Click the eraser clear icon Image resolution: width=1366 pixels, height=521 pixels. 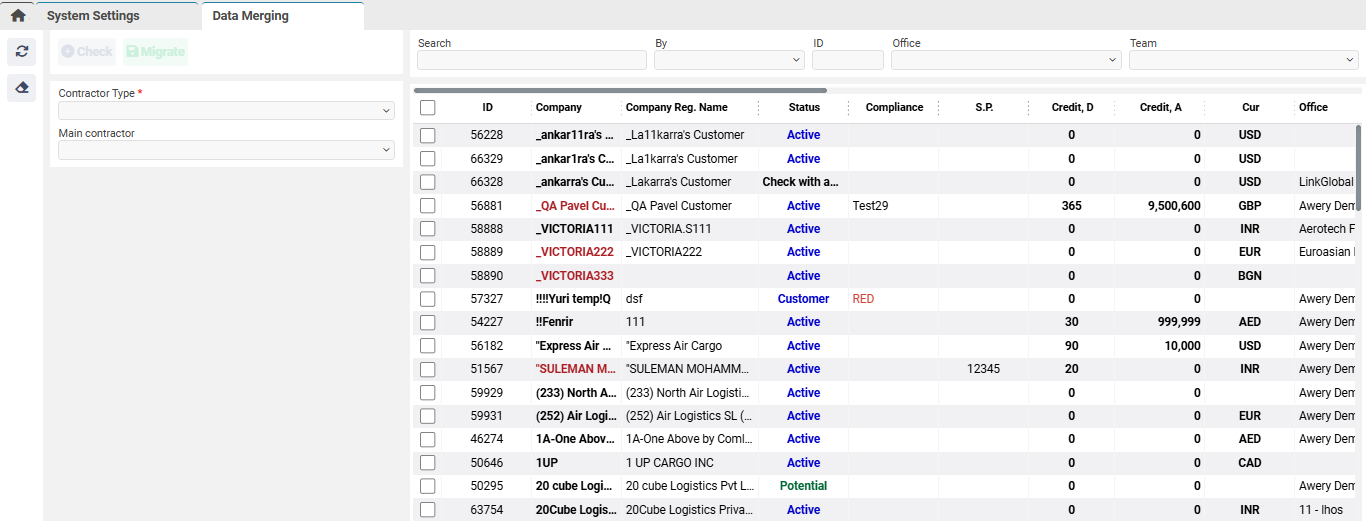pos(22,88)
